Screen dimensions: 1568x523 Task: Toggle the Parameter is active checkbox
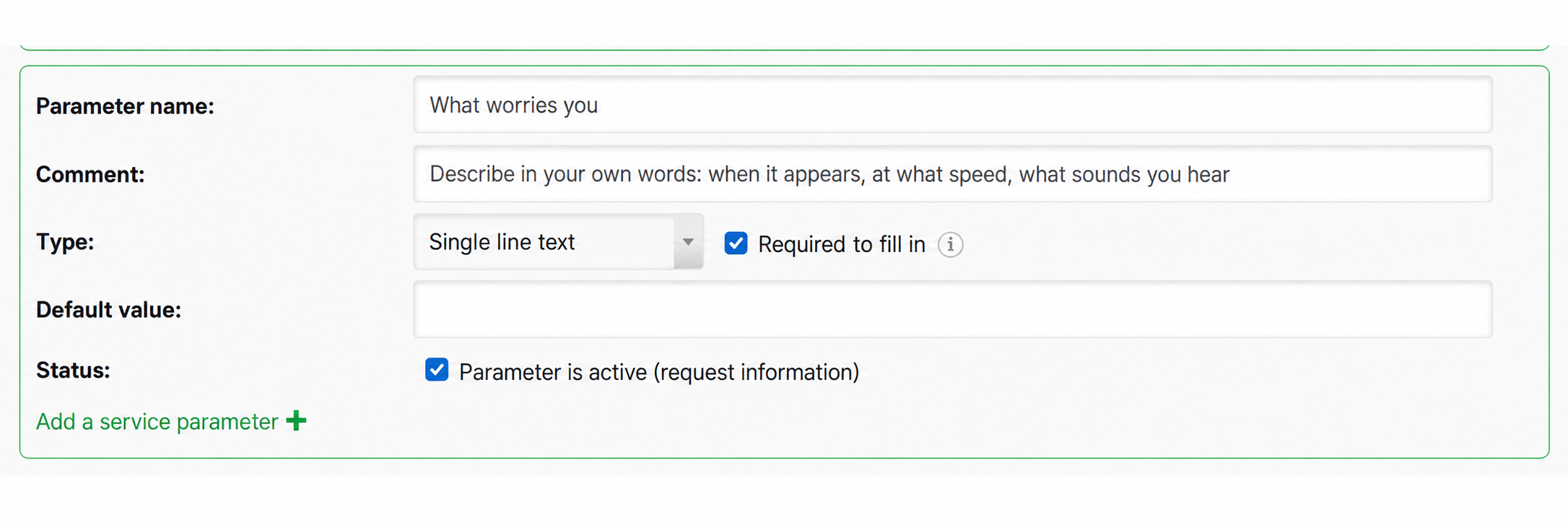(x=437, y=370)
